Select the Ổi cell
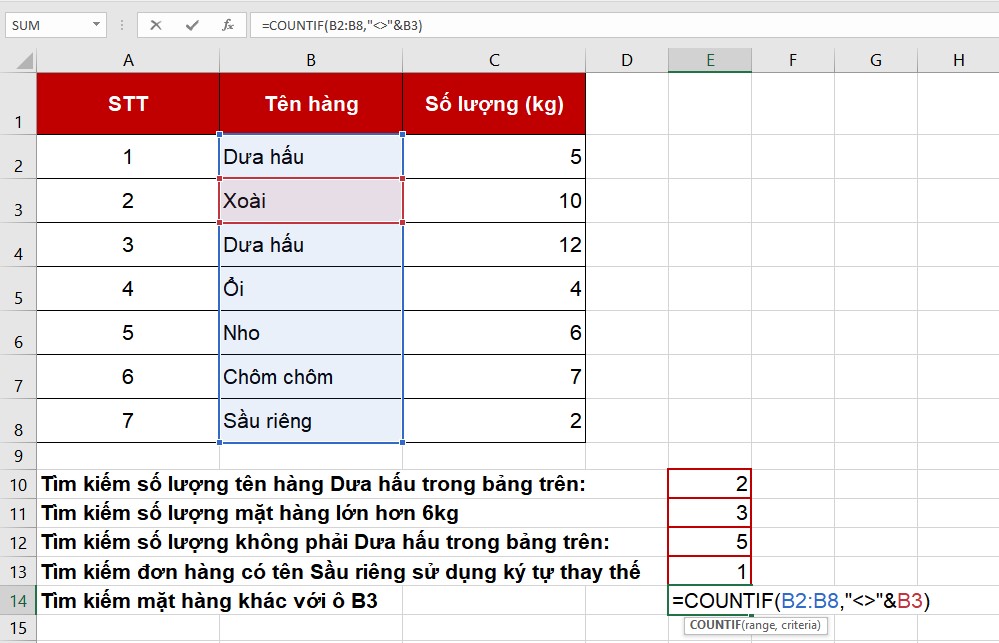This screenshot has height=643, width=999. click(311, 289)
